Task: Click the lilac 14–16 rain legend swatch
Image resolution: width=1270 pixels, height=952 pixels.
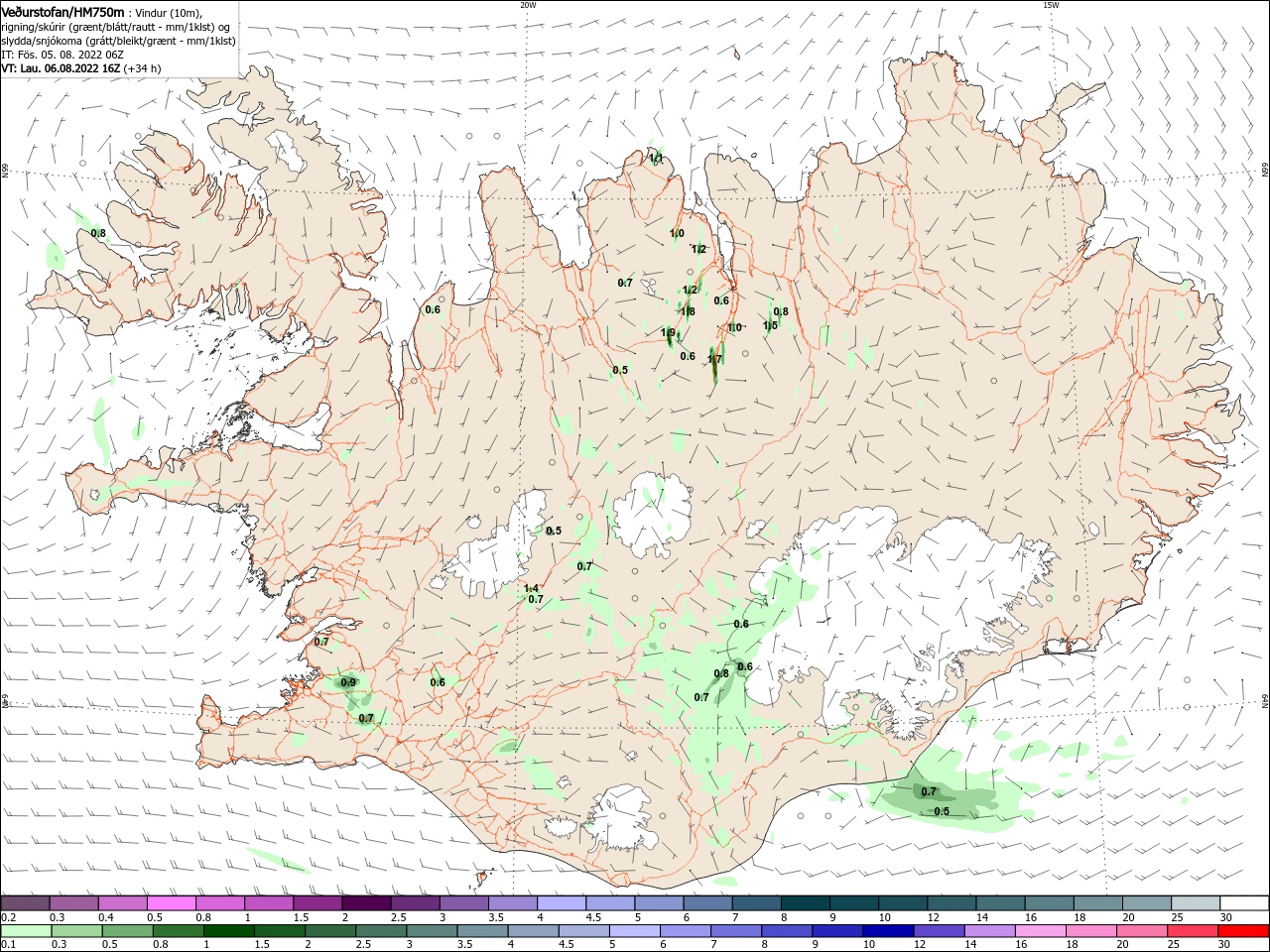Action: [988, 931]
